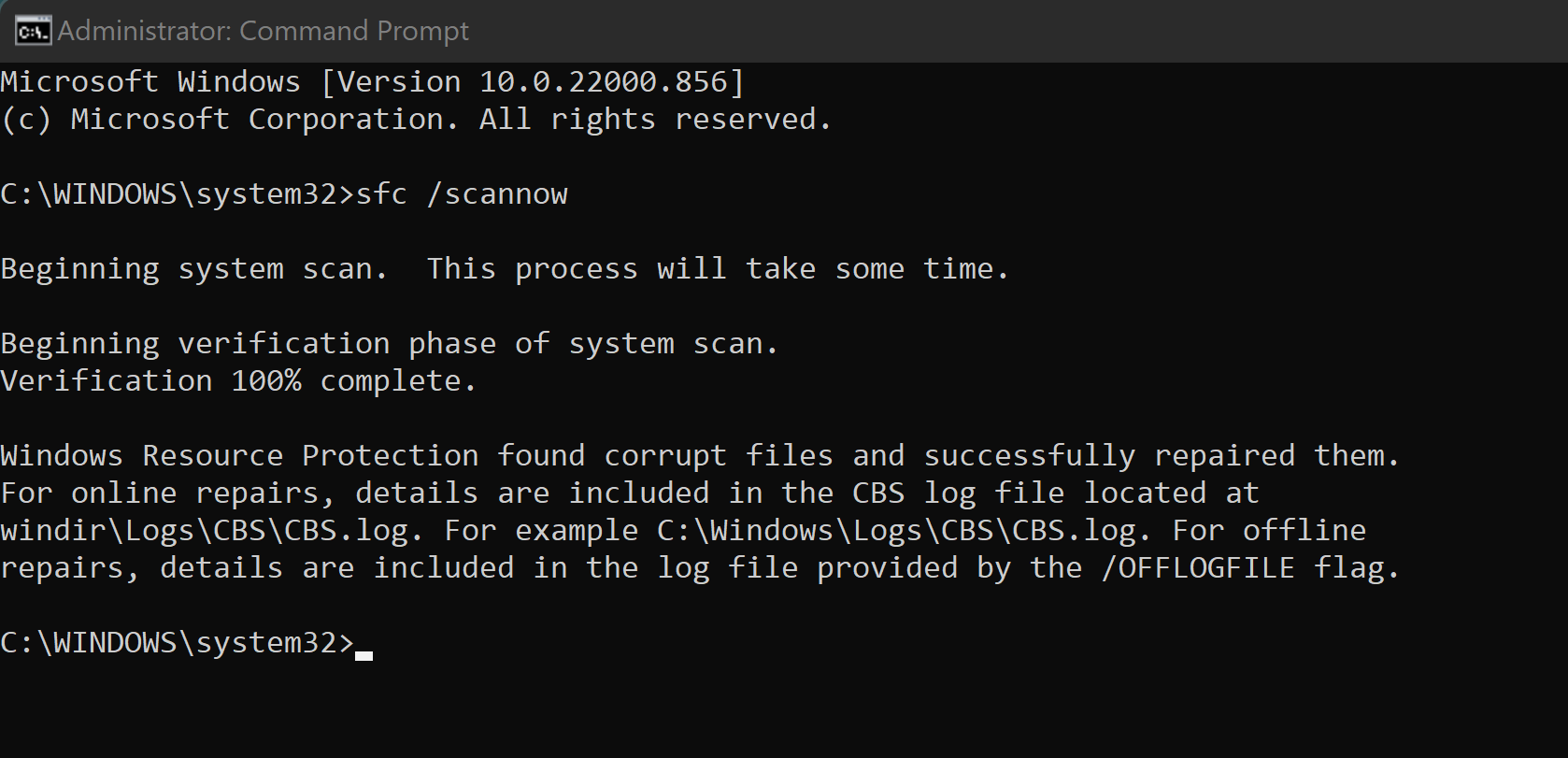
Task: Click the blinking cursor at the prompt
Action: [363, 655]
